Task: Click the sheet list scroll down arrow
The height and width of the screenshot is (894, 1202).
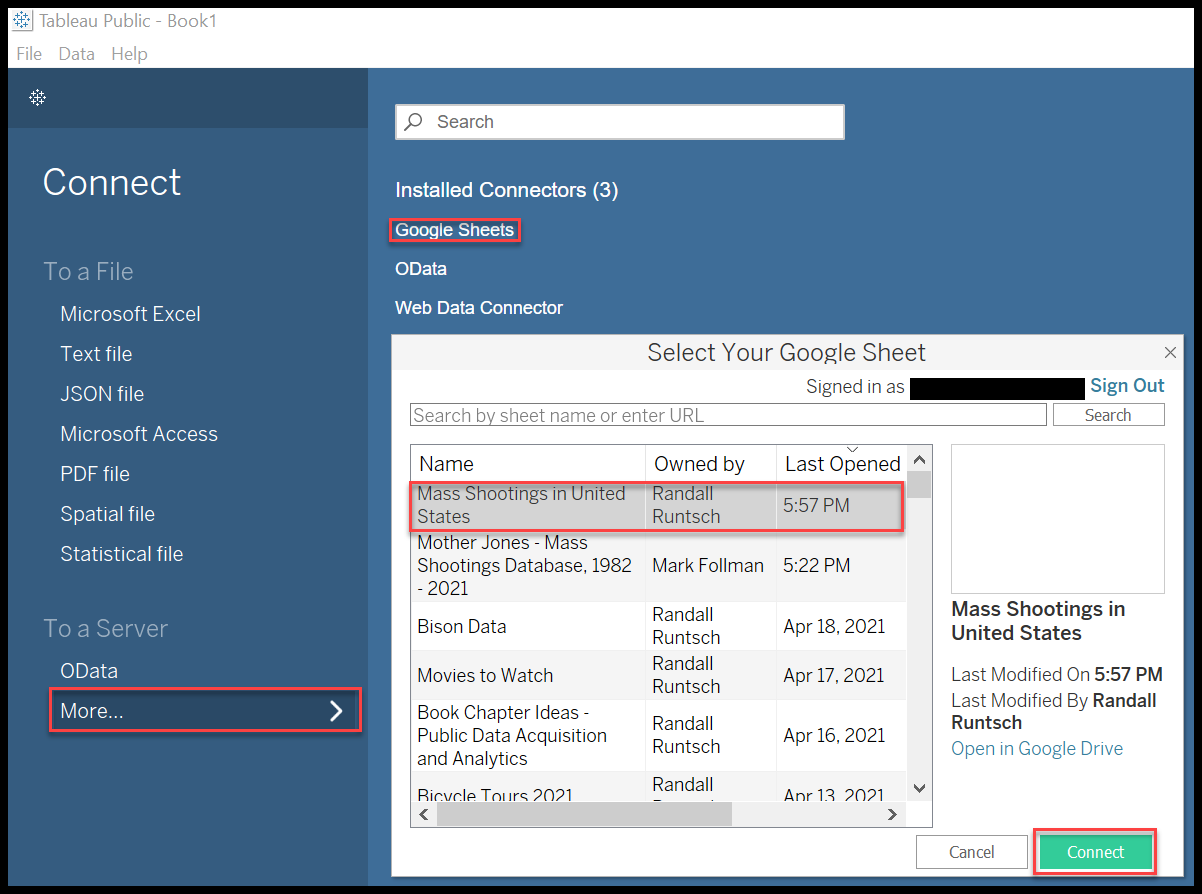Action: point(921,789)
